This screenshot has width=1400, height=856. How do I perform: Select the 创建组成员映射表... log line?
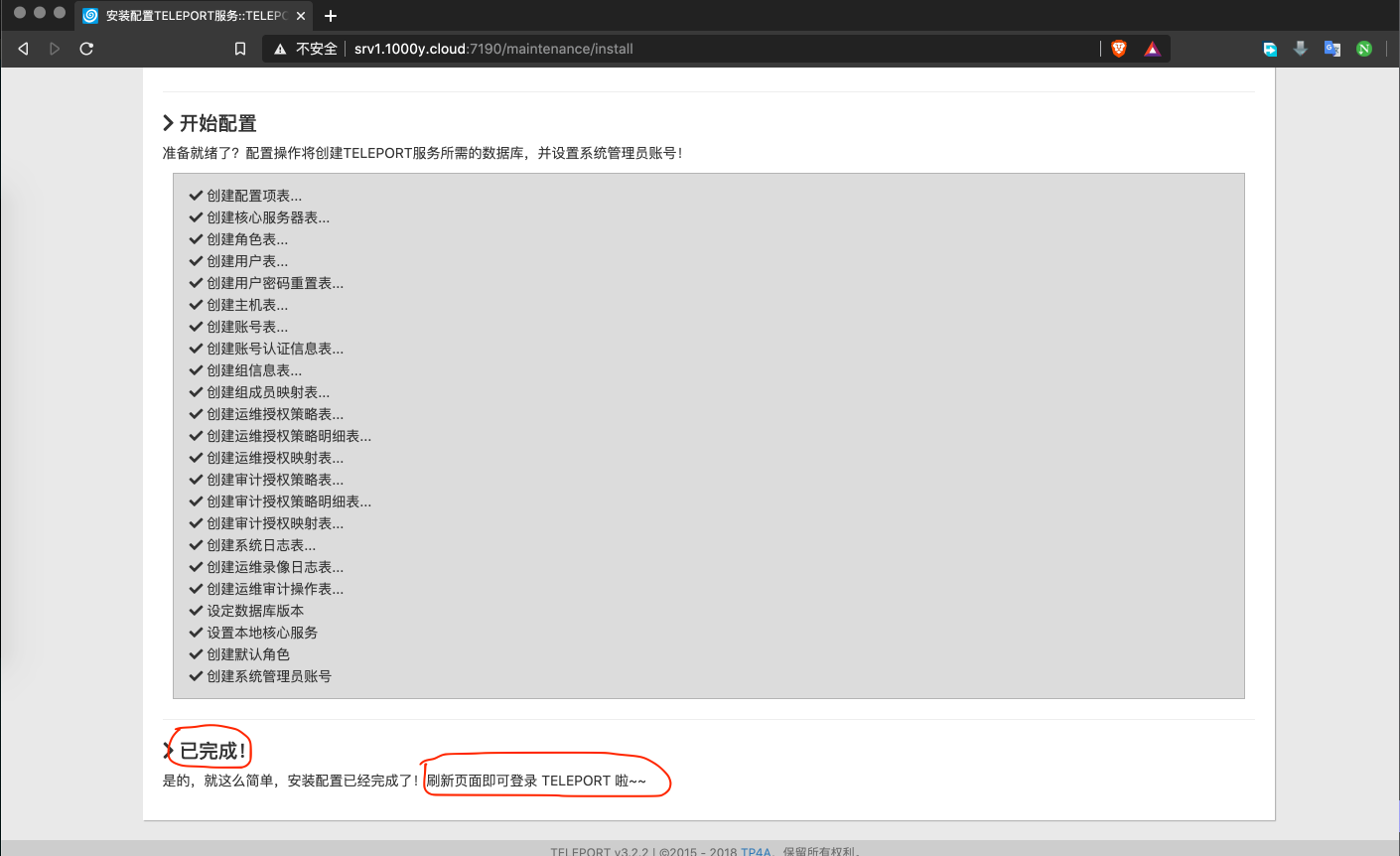point(259,392)
